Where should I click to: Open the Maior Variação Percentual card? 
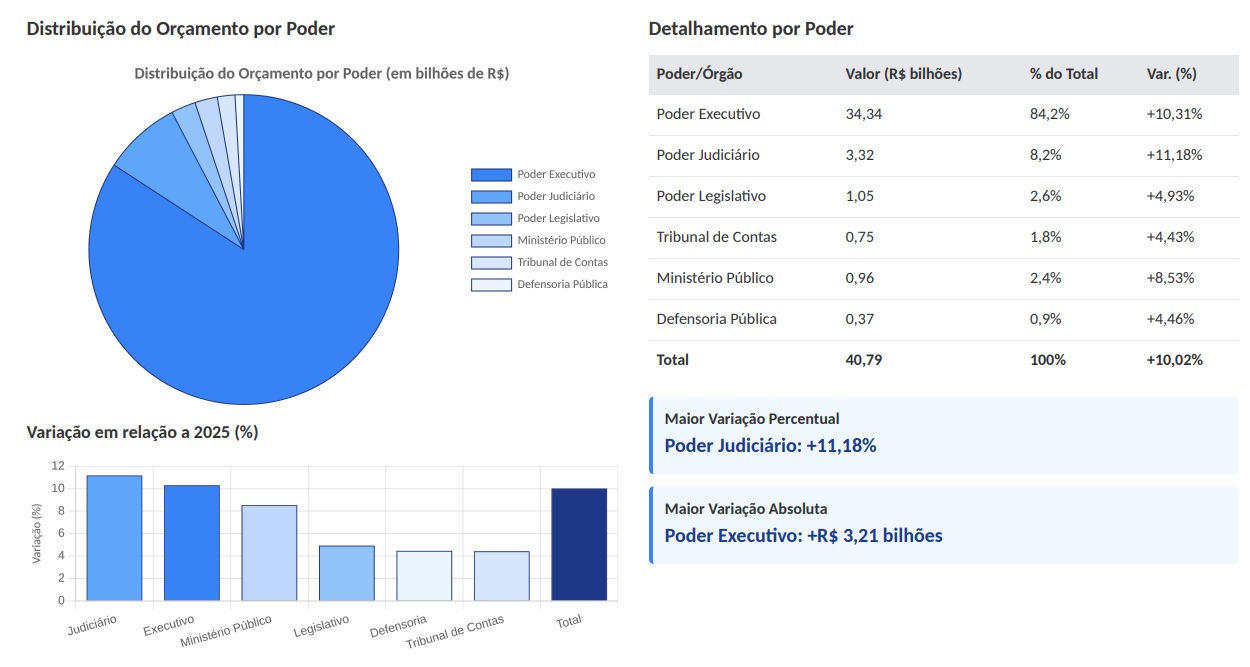click(944, 434)
